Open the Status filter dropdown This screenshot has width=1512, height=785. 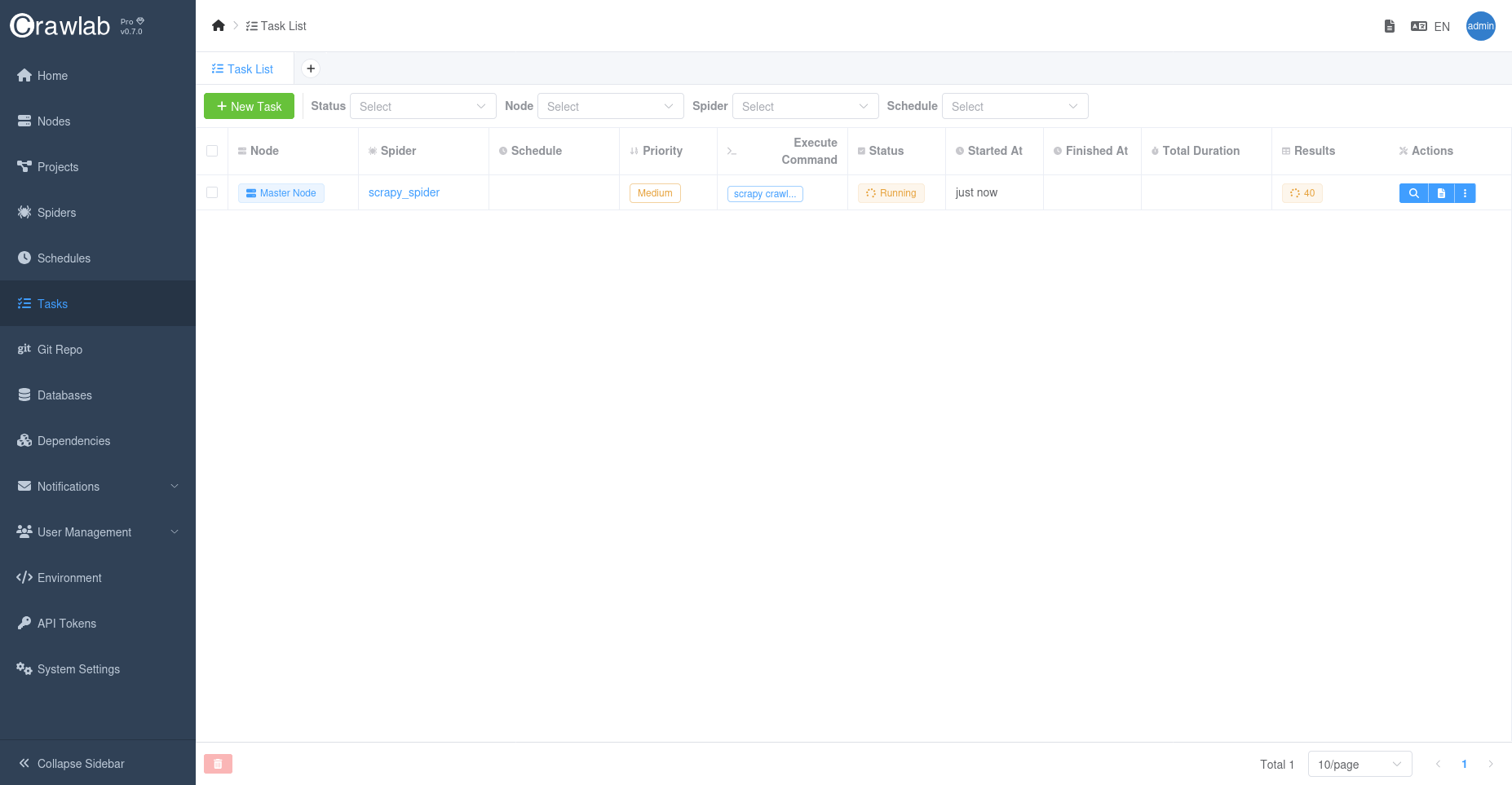pyautogui.click(x=422, y=106)
